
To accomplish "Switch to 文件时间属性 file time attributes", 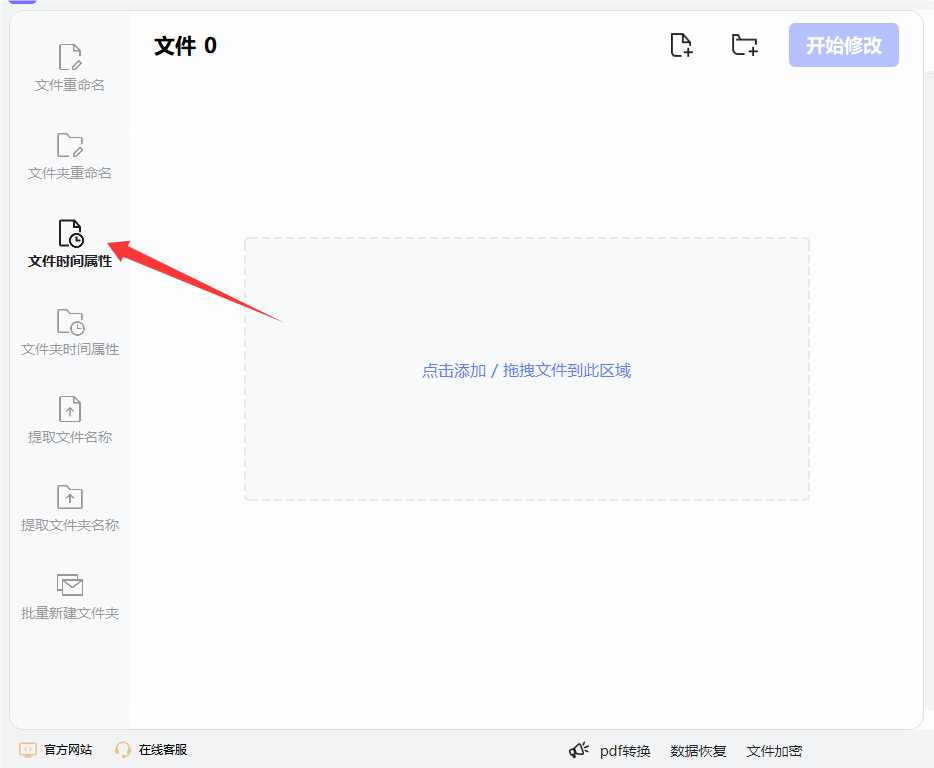I will tap(70, 244).
